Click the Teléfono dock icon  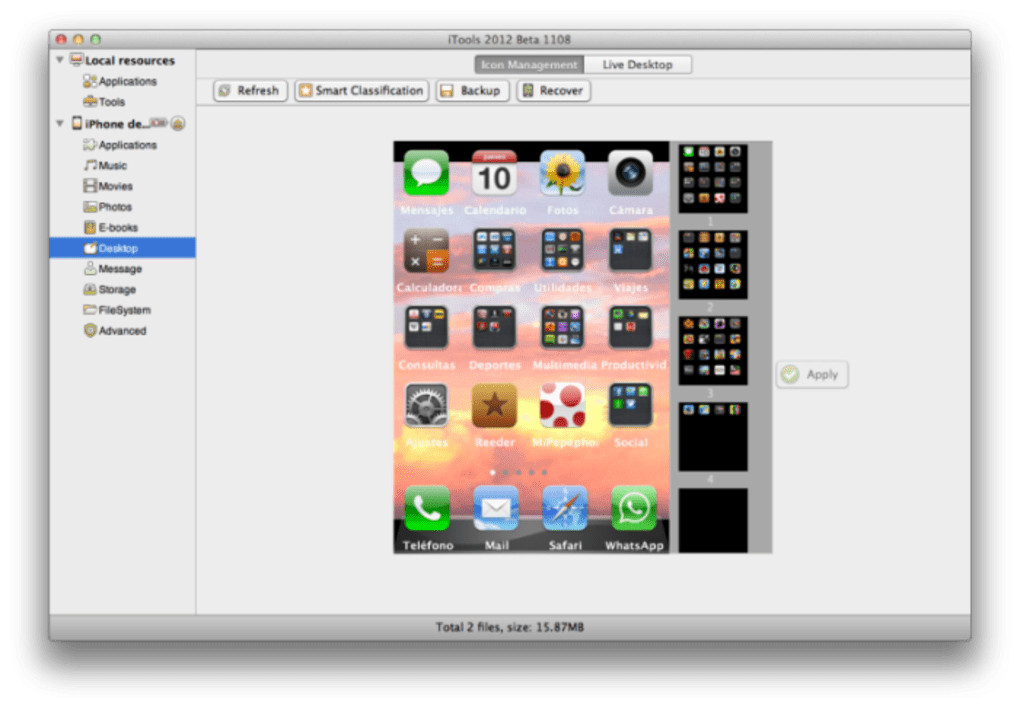point(427,508)
